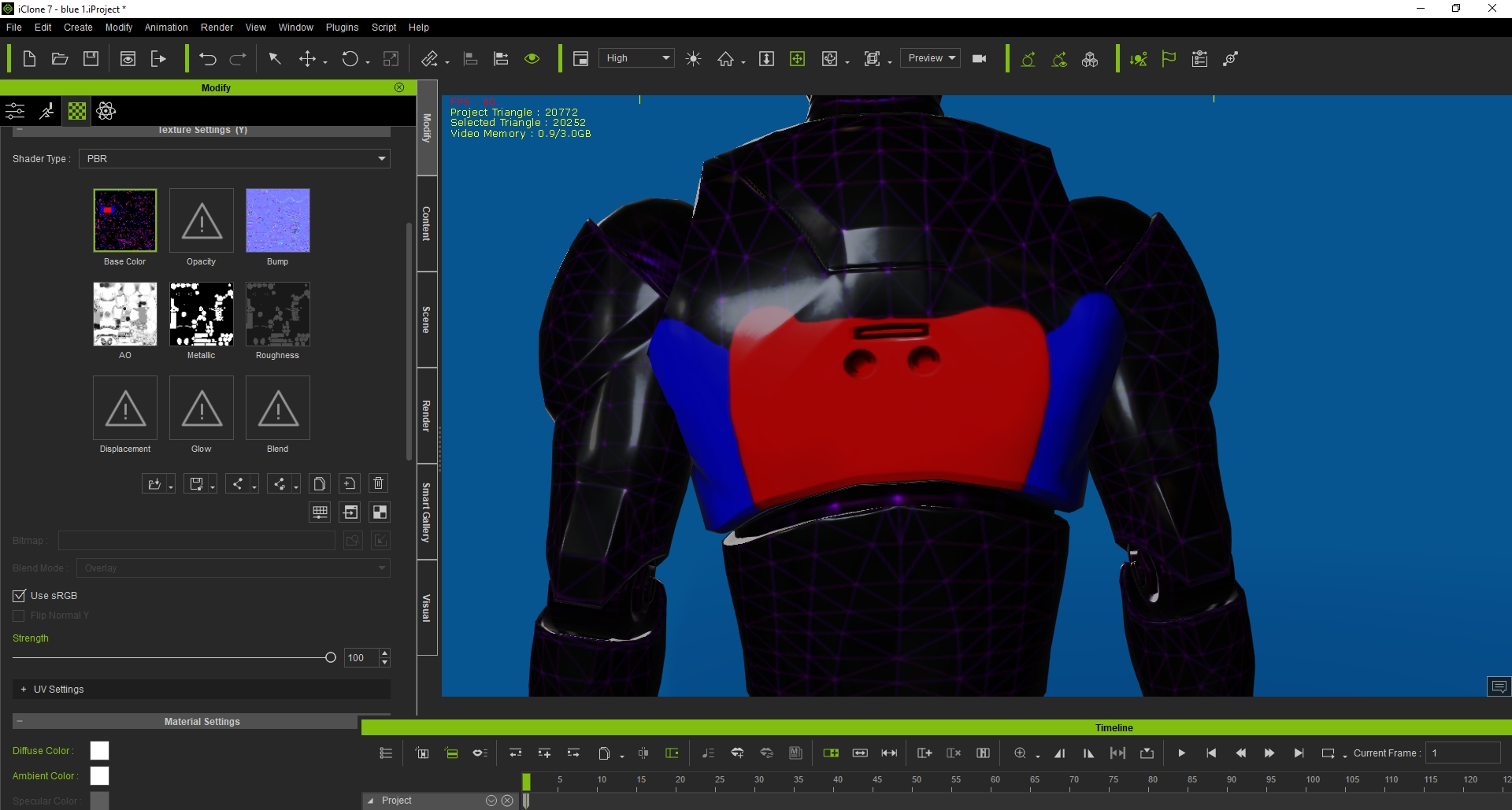Activate the Move object tool

[x=308, y=59]
